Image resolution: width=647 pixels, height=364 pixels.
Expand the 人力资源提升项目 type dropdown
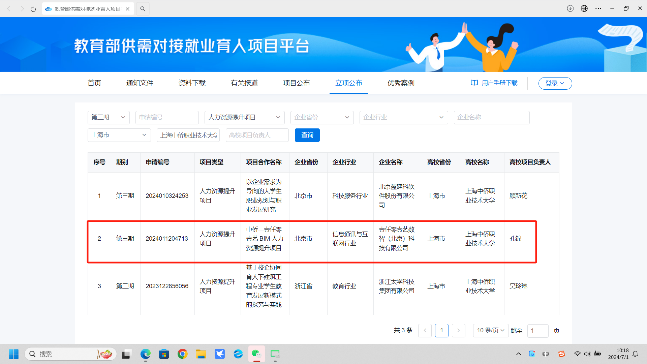pos(244,117)
